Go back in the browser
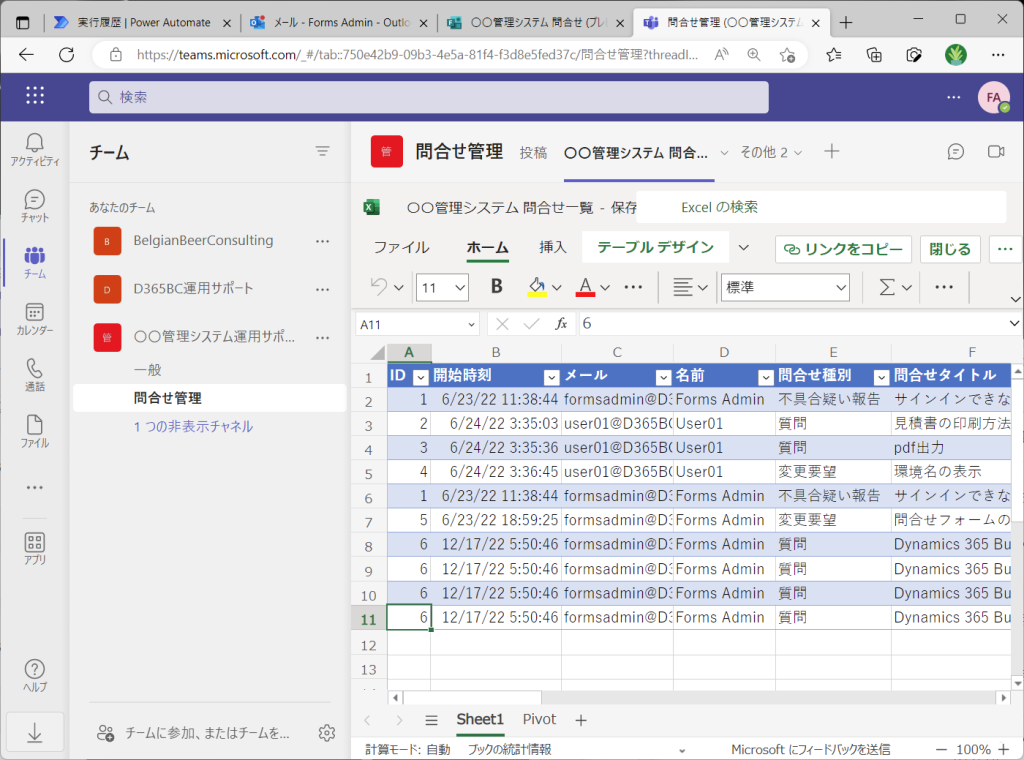The image size is (1024, 760). [26, 55]
